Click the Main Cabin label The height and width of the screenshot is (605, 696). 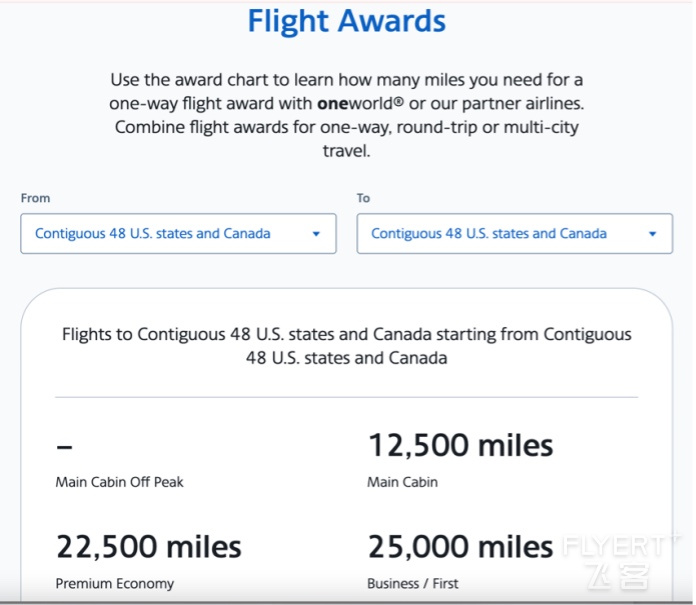[x=403, y=482]
